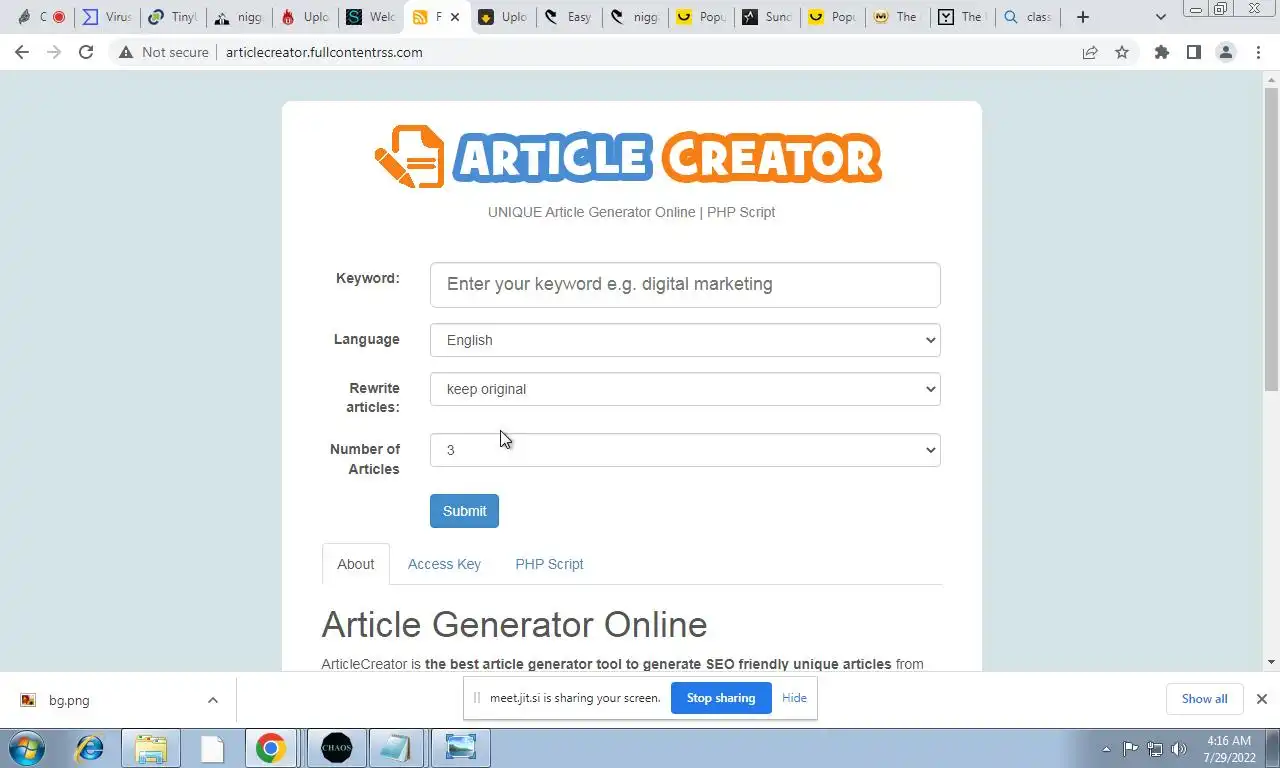Show hidden system tray icons
Viewport: 1280px width, 768px height.
click(1106, 749)
